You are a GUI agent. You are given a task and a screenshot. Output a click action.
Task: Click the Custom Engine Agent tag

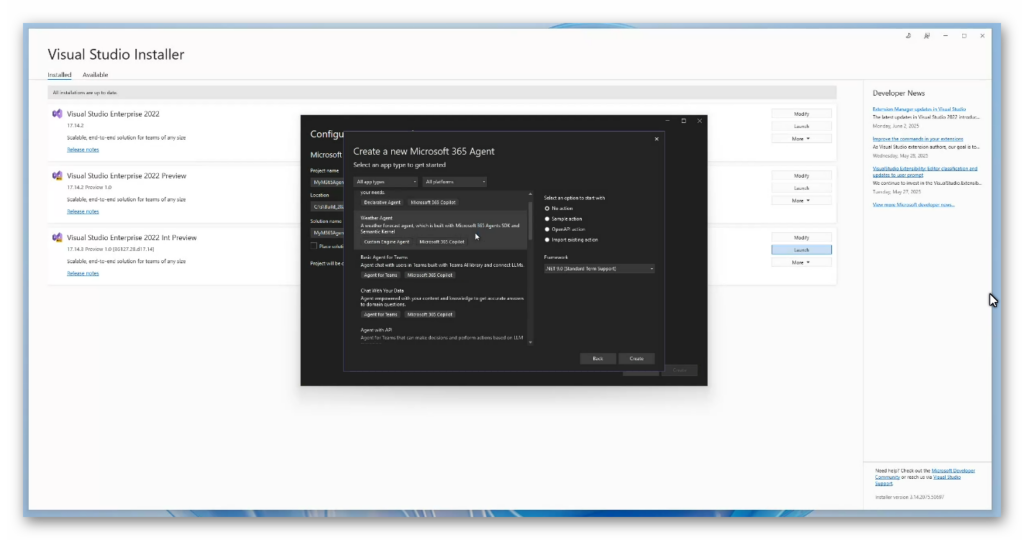point(387,242)
